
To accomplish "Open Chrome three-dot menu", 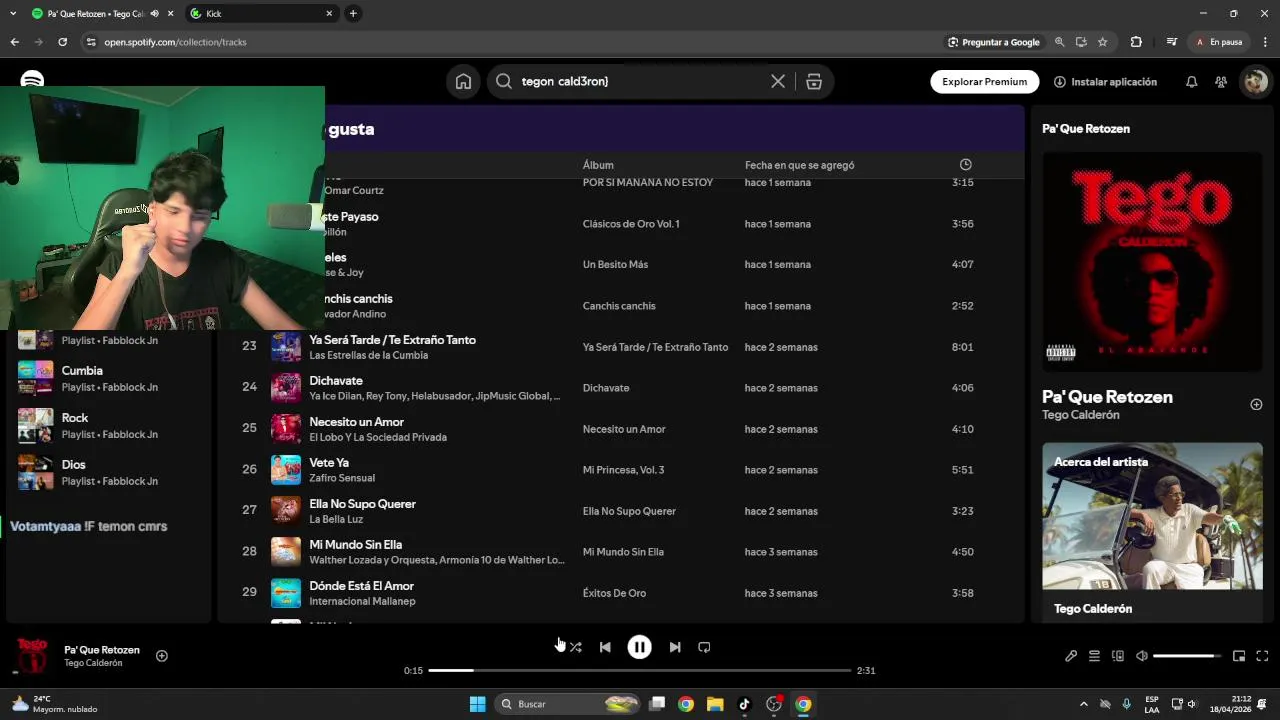I will coord(1265,42).
